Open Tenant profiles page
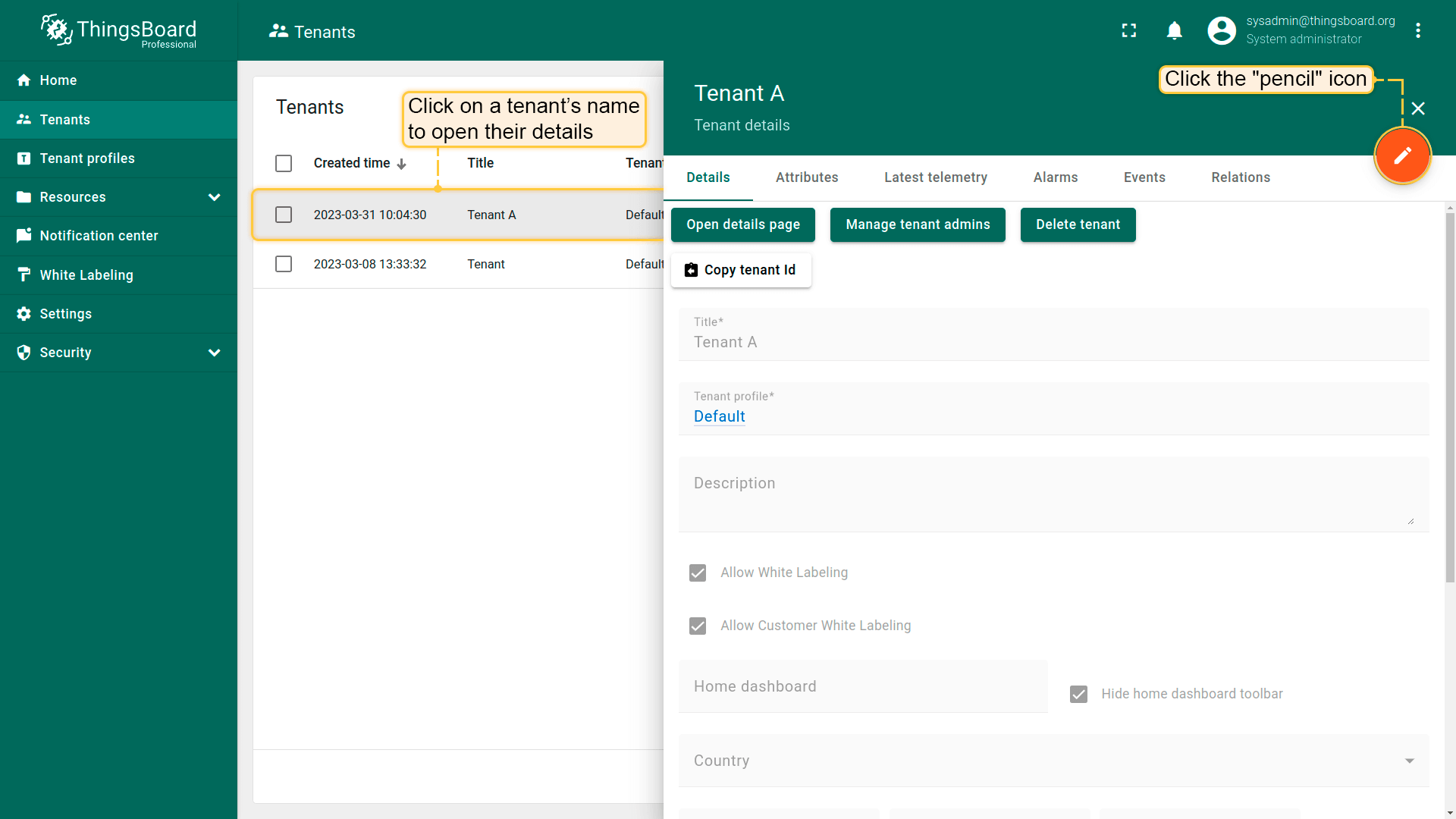 pos(86,158)
